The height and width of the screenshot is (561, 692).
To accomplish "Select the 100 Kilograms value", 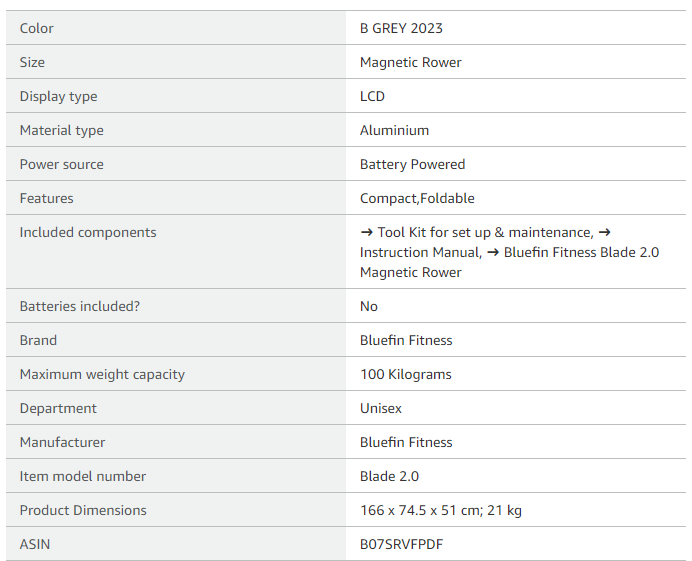I will (405, 374).
